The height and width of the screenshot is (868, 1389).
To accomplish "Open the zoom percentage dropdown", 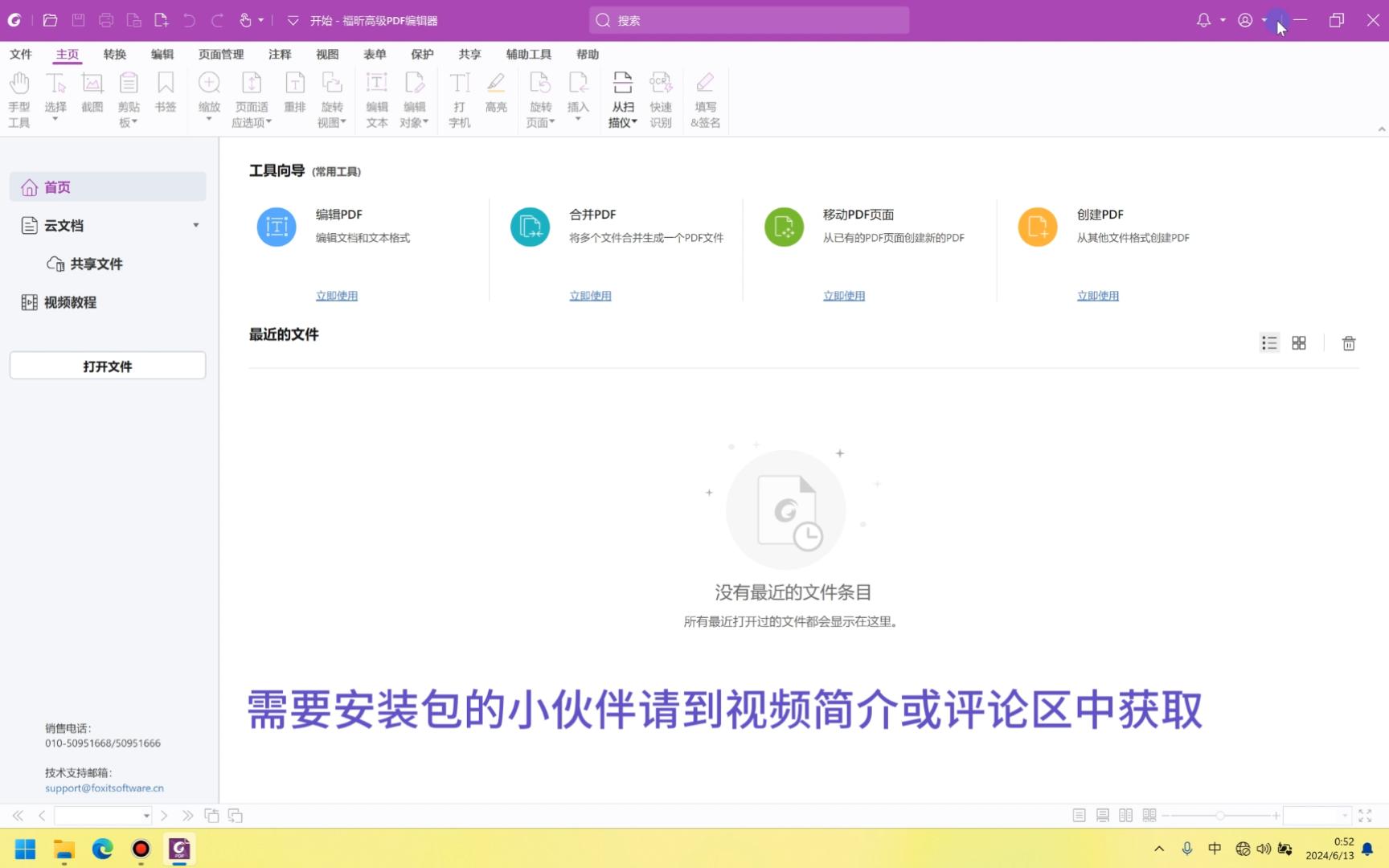I will [1345, 816].
